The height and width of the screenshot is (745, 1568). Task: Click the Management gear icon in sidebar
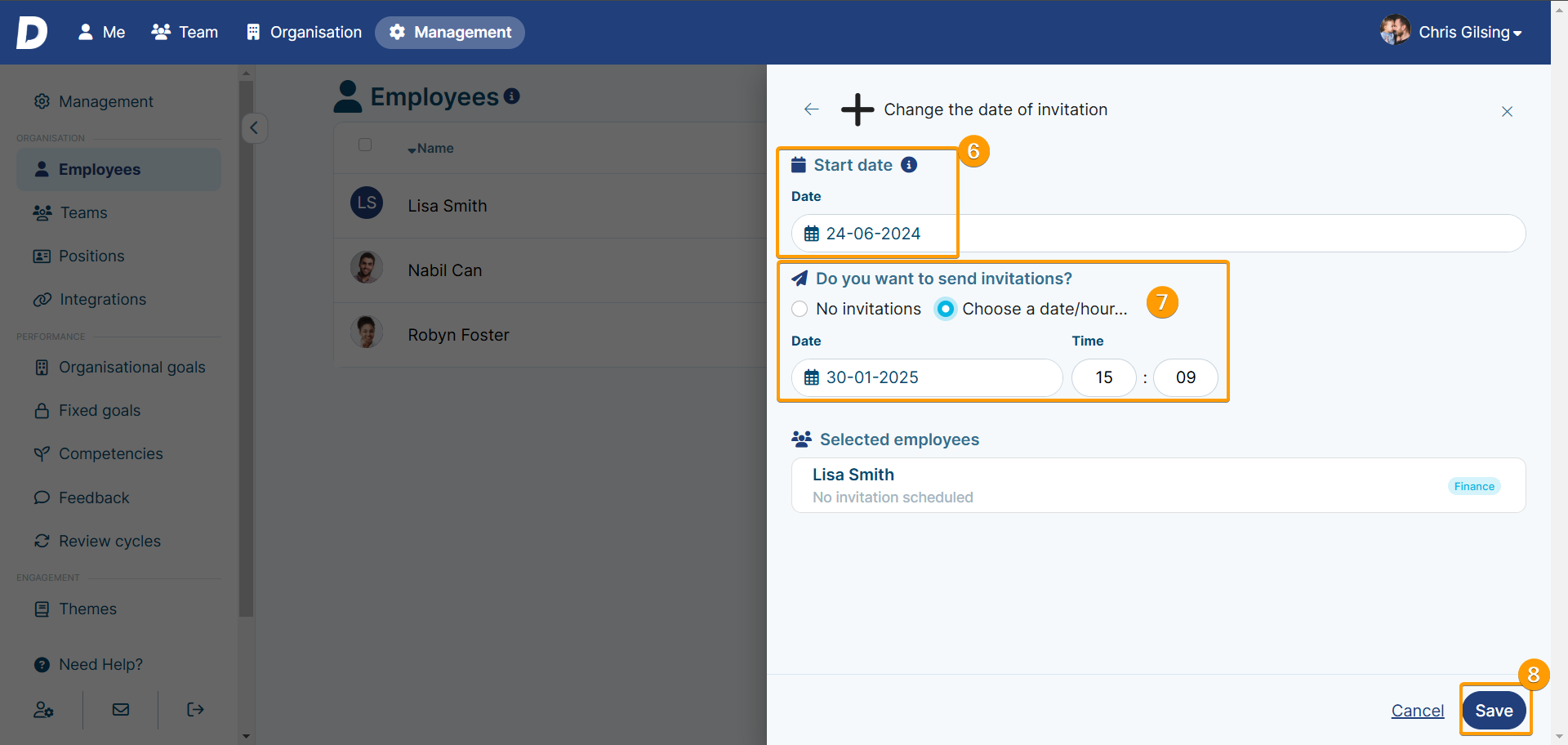(42, 101)
